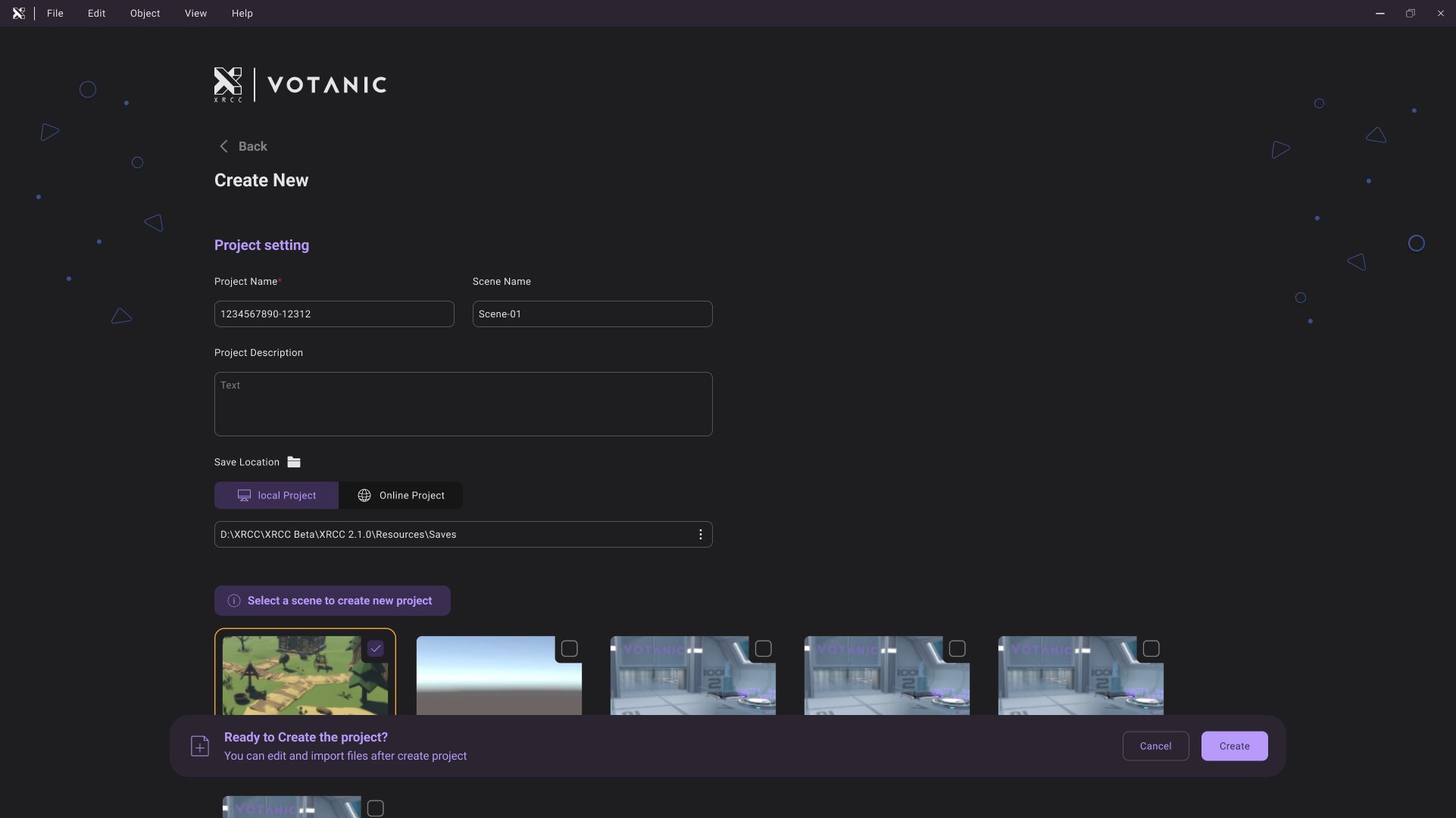Open the Object menu

coord(145,14)
